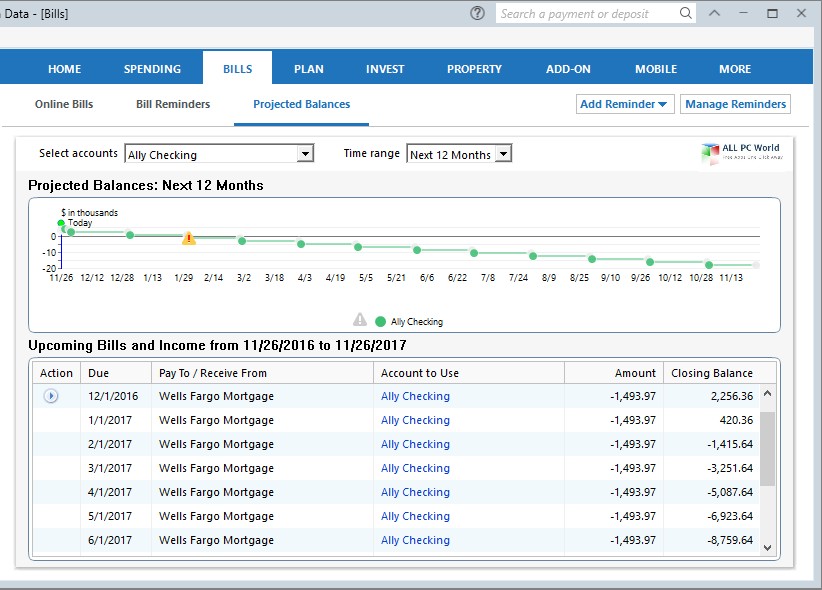Toggle the Ally Checking green legend dot

381,321
